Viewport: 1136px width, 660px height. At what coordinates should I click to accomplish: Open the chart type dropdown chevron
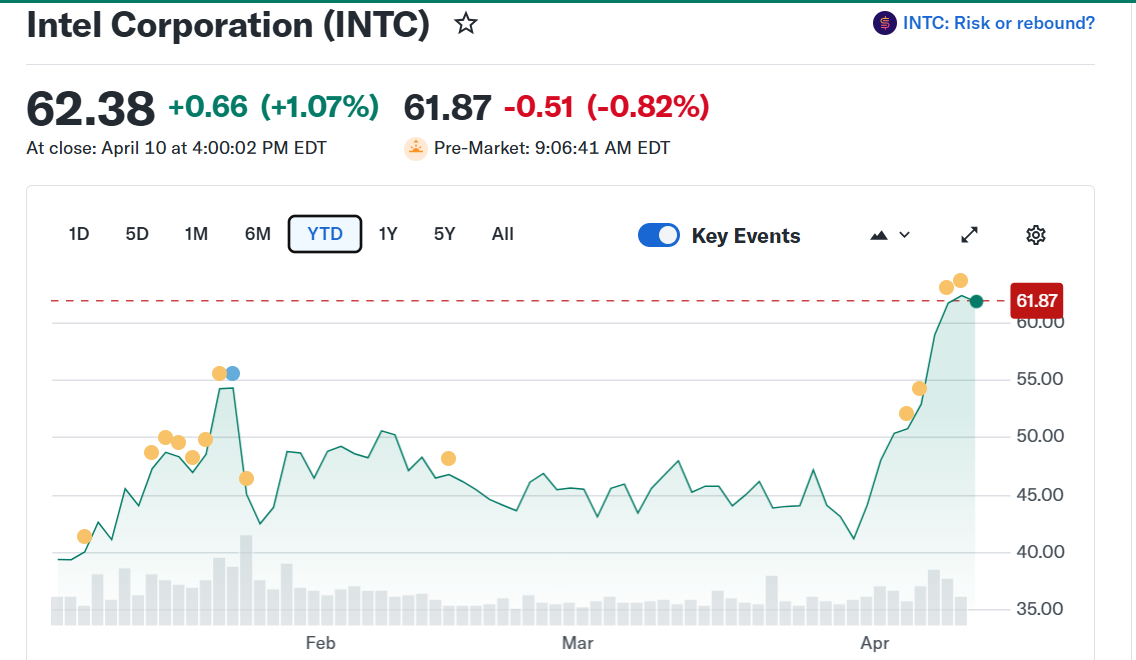point(905,235)
